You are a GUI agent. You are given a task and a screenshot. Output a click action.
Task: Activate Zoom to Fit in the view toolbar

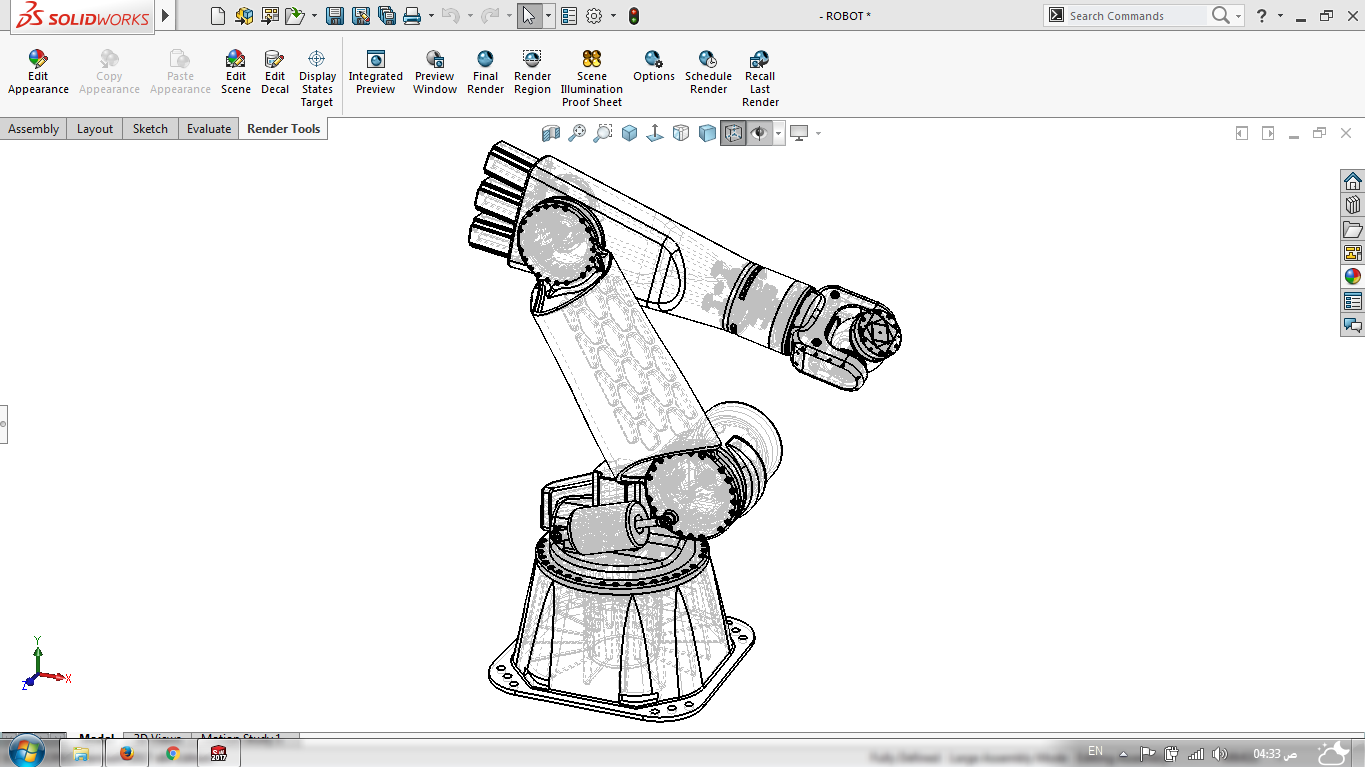click(576, 132)
